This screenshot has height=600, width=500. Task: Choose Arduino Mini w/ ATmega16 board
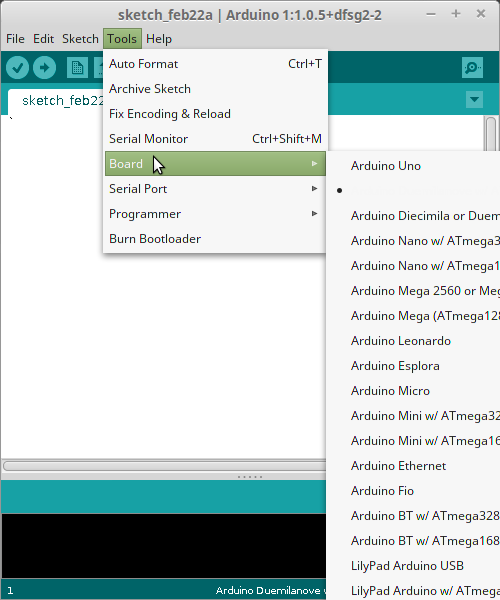(414, 441)
